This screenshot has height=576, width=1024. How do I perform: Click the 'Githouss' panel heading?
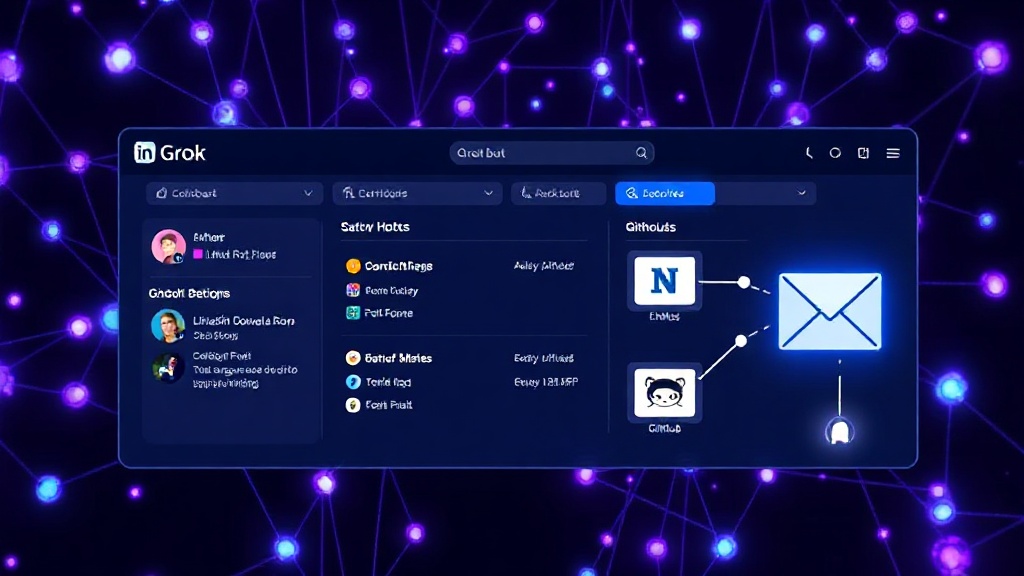650,227
